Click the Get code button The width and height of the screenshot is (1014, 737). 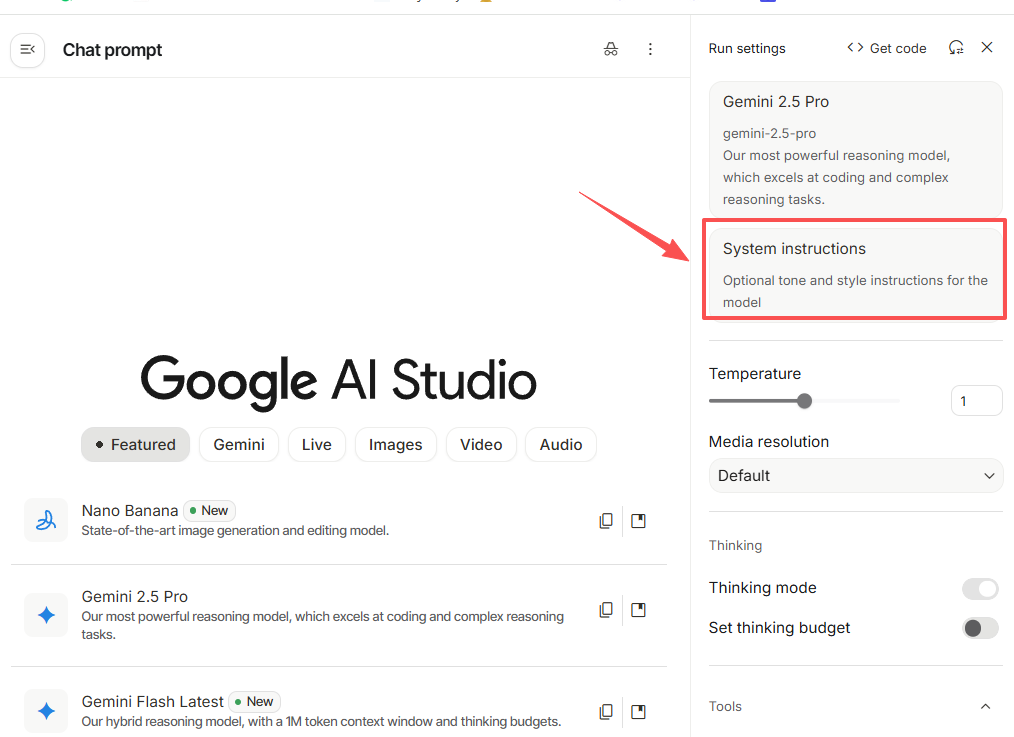point(887,48)
